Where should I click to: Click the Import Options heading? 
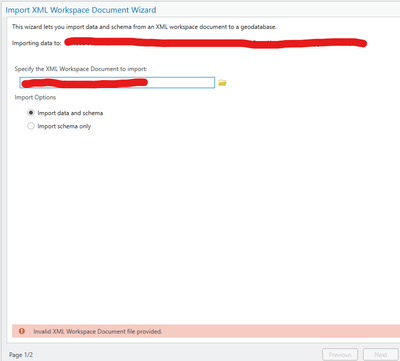click(x=35, y=97)
